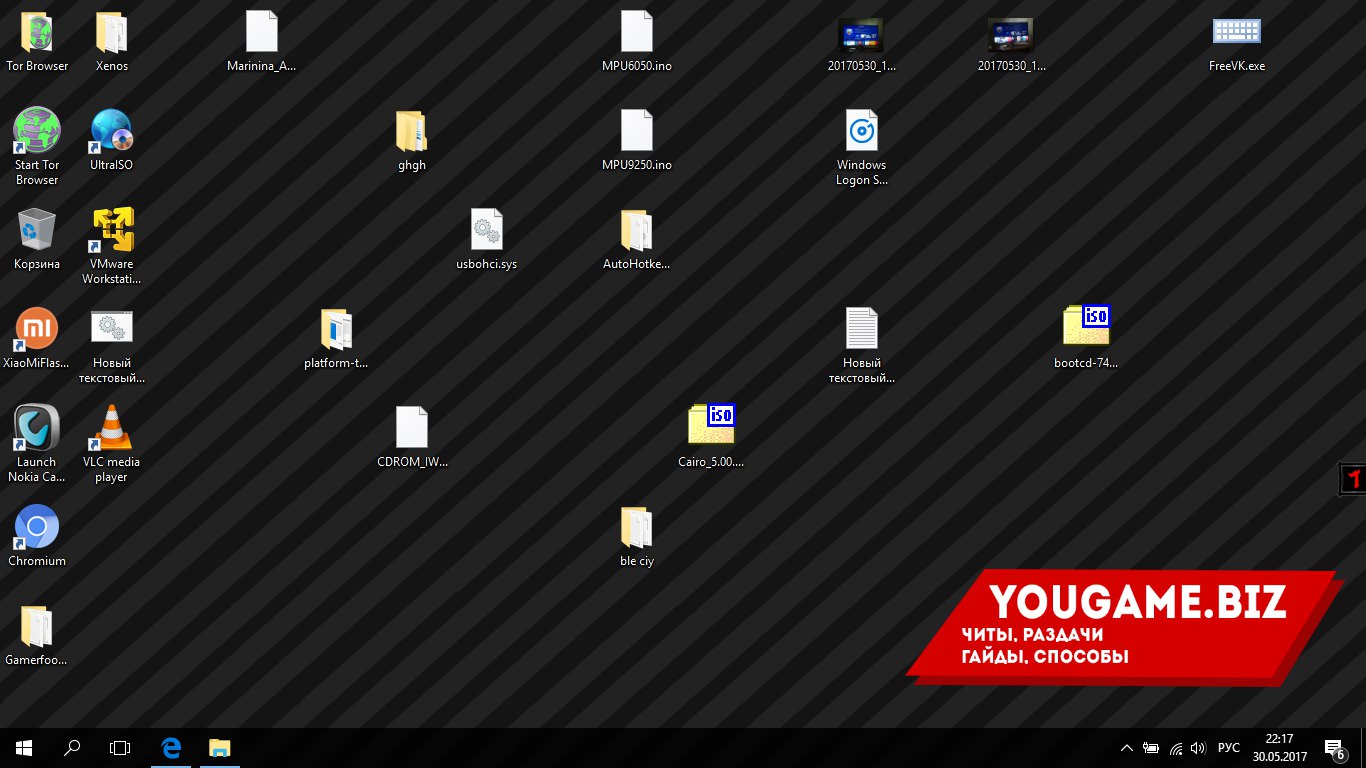Viewport: 1366px width, 768px height.
Task: Launch Microsoft Edge from the taskbar
Action: point(171,748)
